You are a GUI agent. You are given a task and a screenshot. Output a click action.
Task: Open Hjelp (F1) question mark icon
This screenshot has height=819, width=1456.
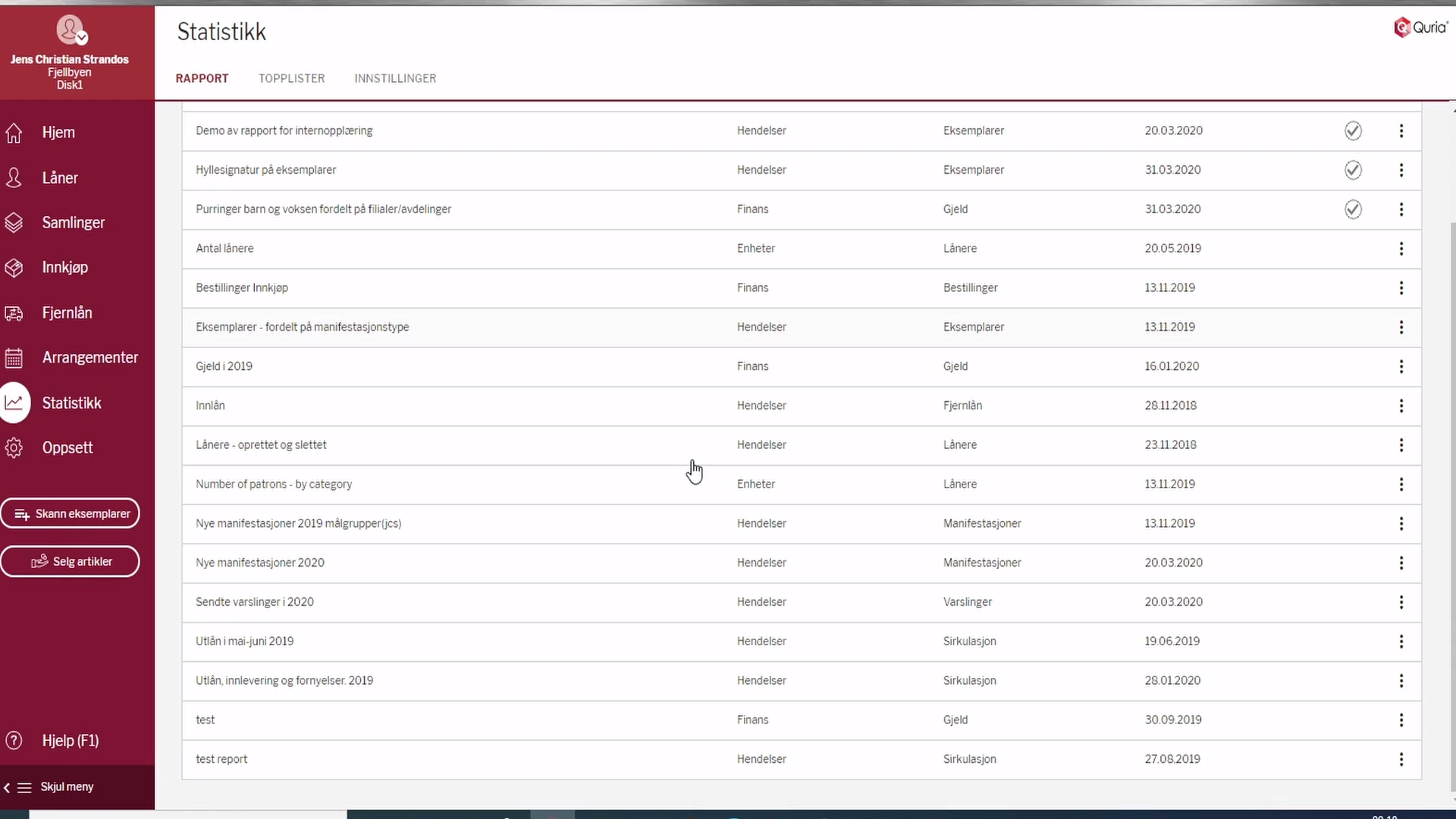click(x=14, y=741)
